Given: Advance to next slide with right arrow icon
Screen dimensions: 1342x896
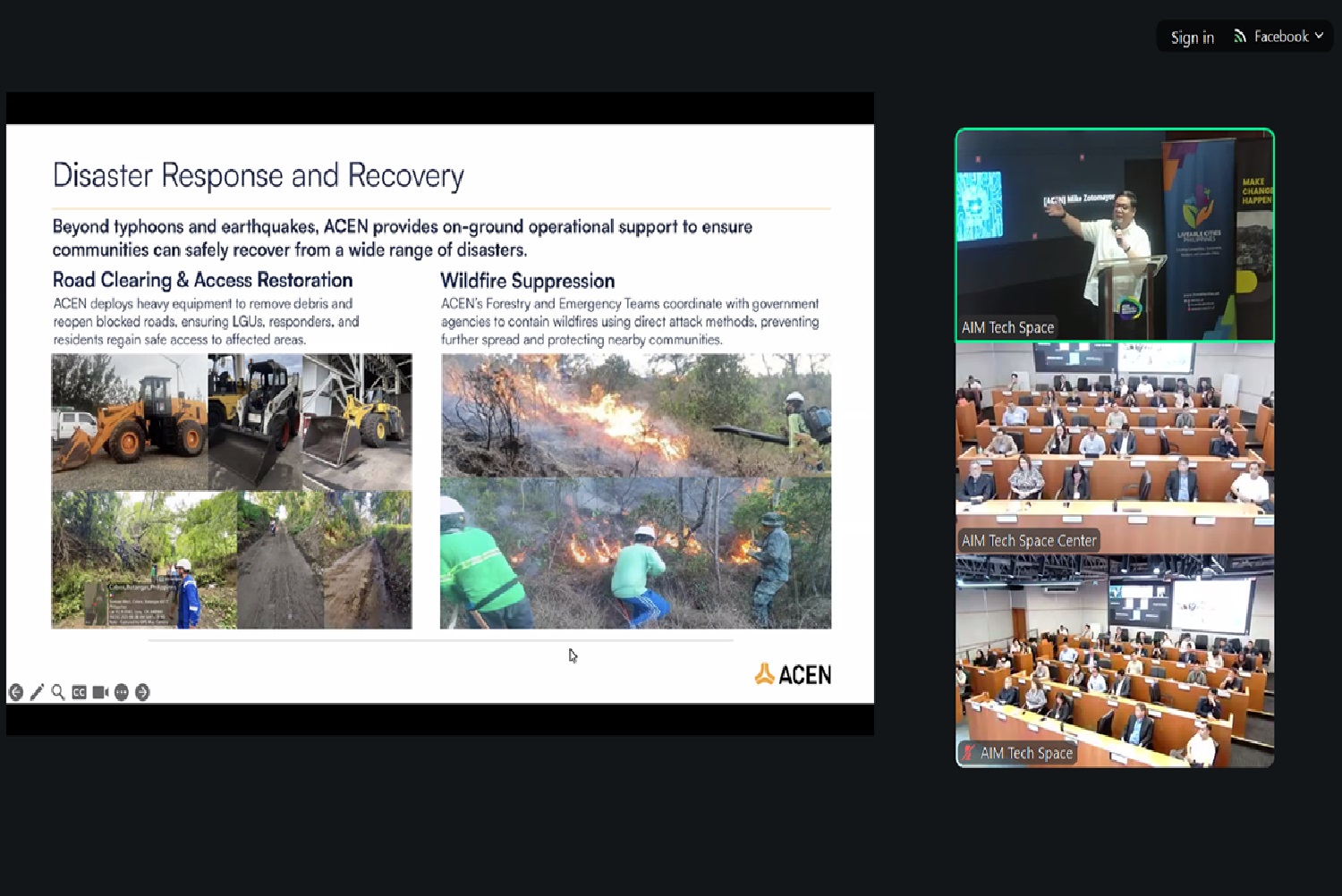Looking at the screenshot, I should (x=142, y=692).
